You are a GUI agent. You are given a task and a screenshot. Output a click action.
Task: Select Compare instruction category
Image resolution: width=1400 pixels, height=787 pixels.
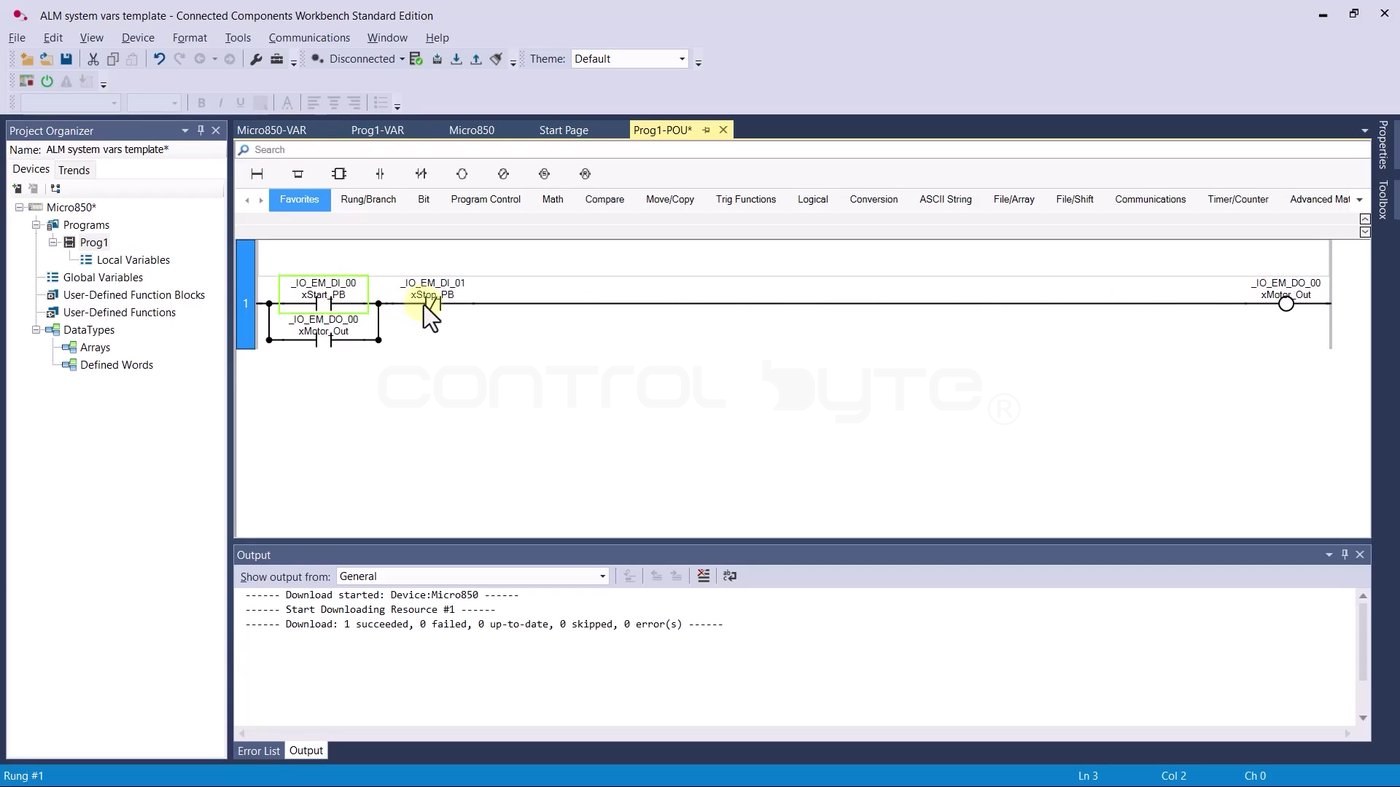tap(605, 199)
